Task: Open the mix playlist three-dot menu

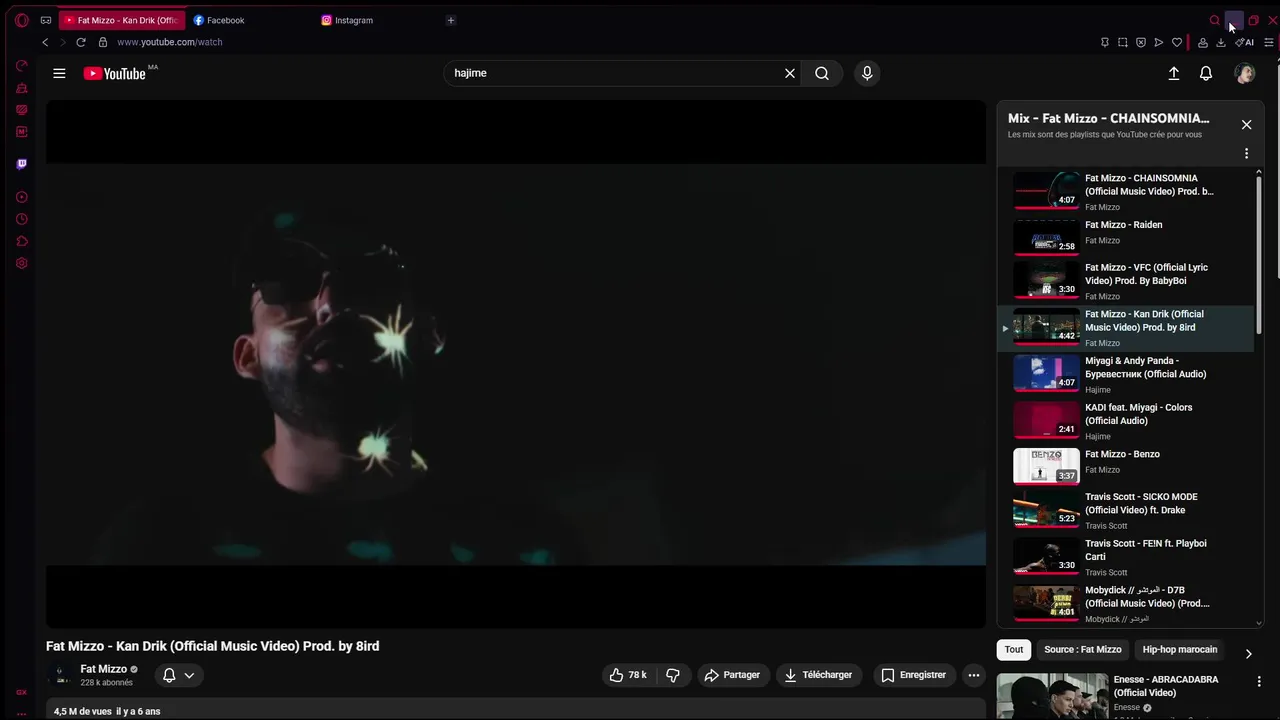Action: pyautogui.click(x=1246, y=153)
